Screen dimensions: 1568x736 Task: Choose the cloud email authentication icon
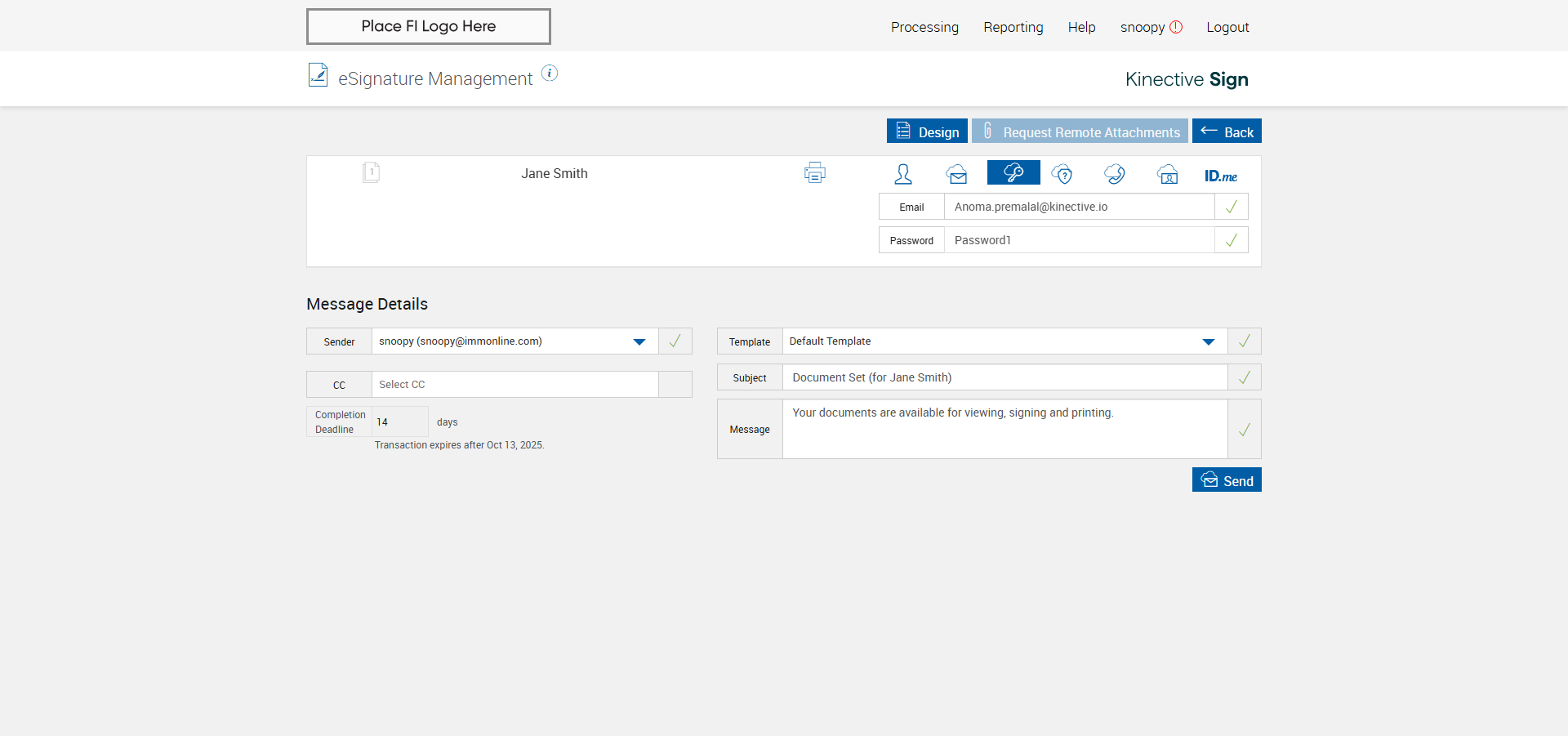pos(956,174)
